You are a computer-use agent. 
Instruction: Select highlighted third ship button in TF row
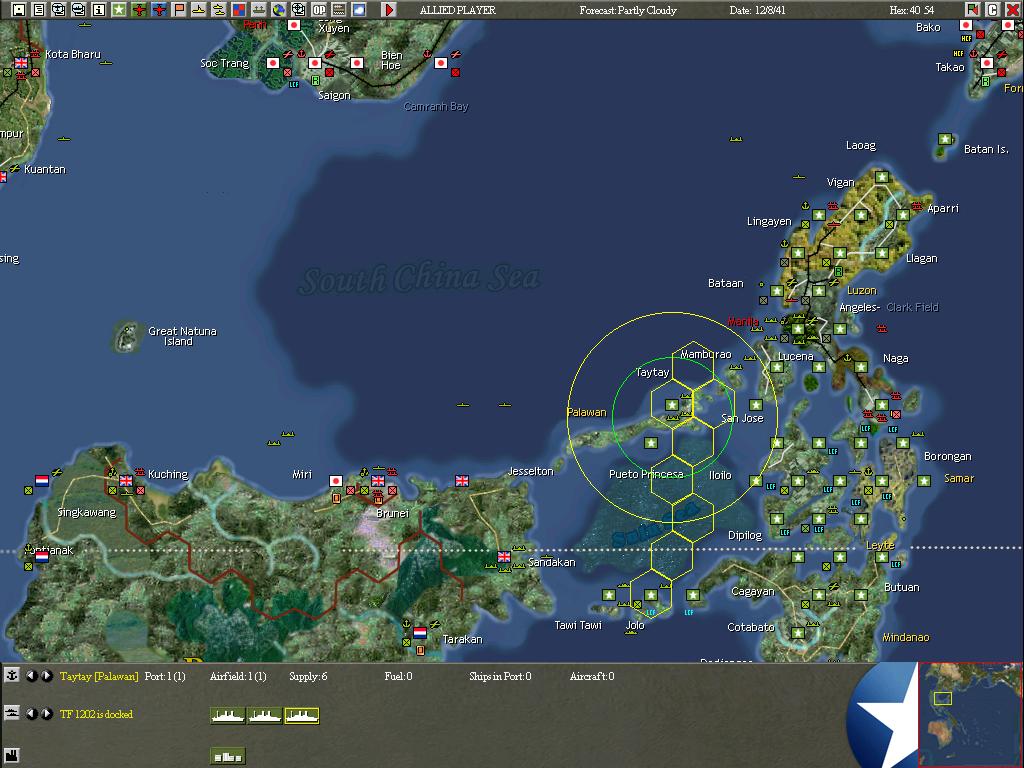tap(302, 716)
